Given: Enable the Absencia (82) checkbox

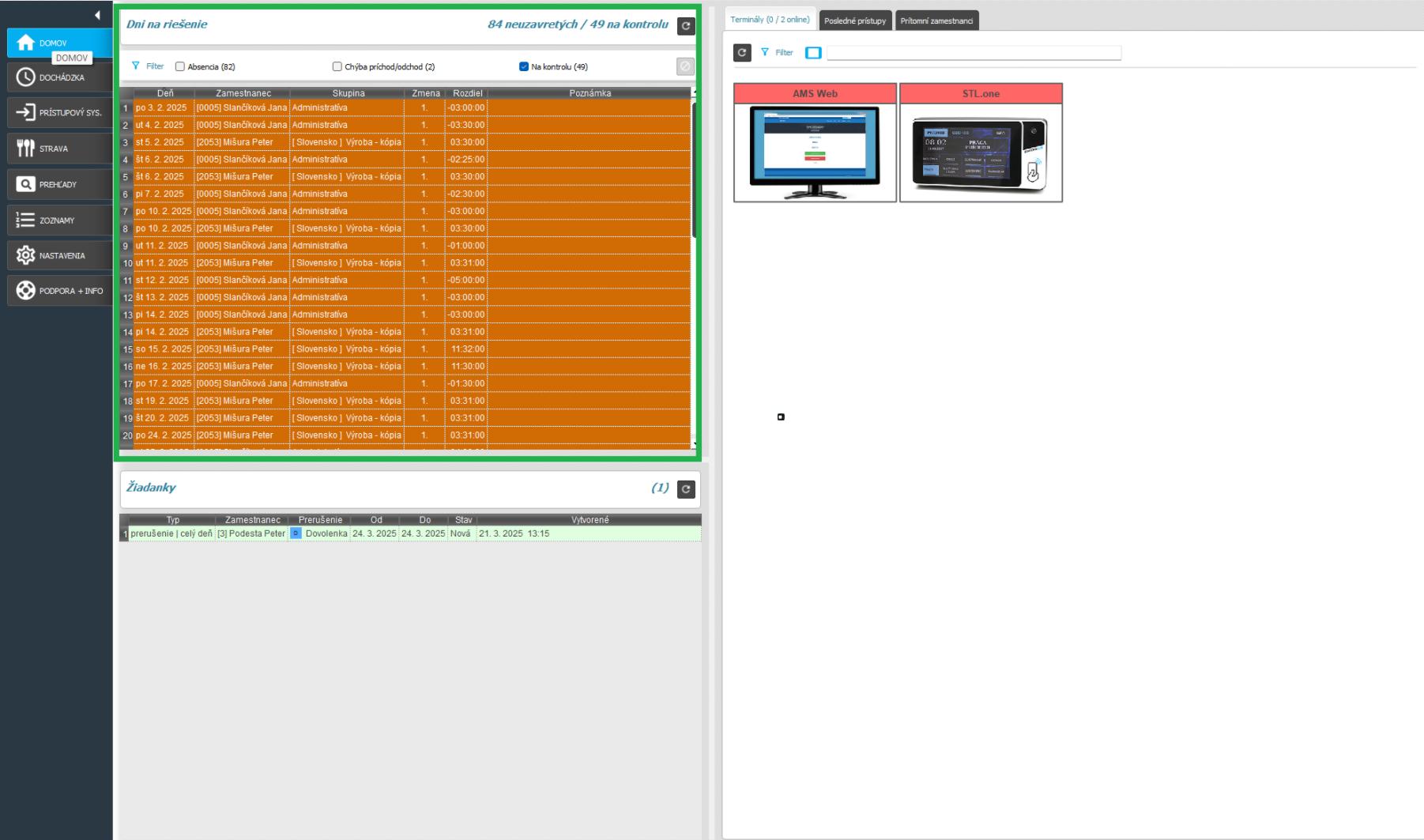Looking at the screenshot, I should [x=180, y=67].
